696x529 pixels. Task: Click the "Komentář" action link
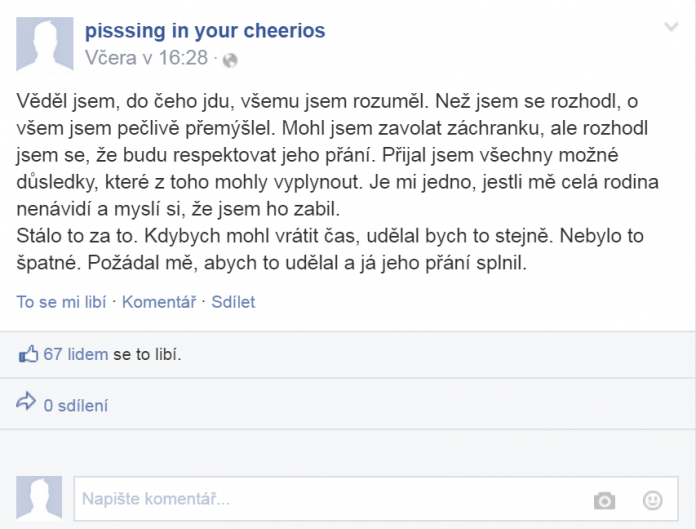pyautogui.click(x=160, y=300)
